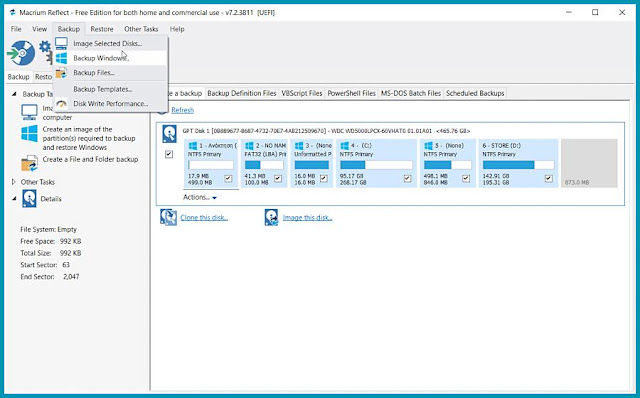This screenshot has width=640, height=398.
Task: Switch to MS-DOS Batch Files tab
Action: click(411, 93)
